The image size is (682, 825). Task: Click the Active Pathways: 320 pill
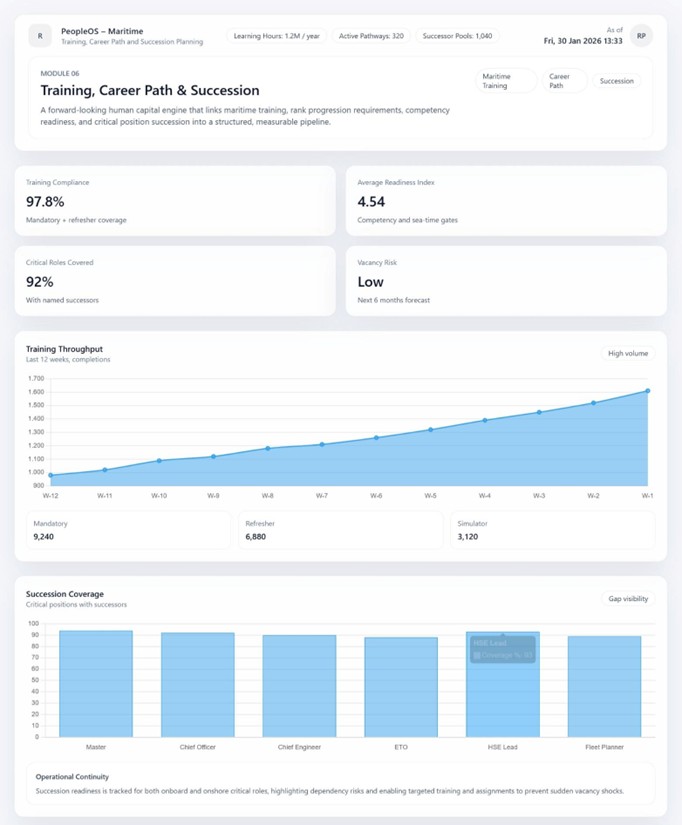click(x=370, y=36)
